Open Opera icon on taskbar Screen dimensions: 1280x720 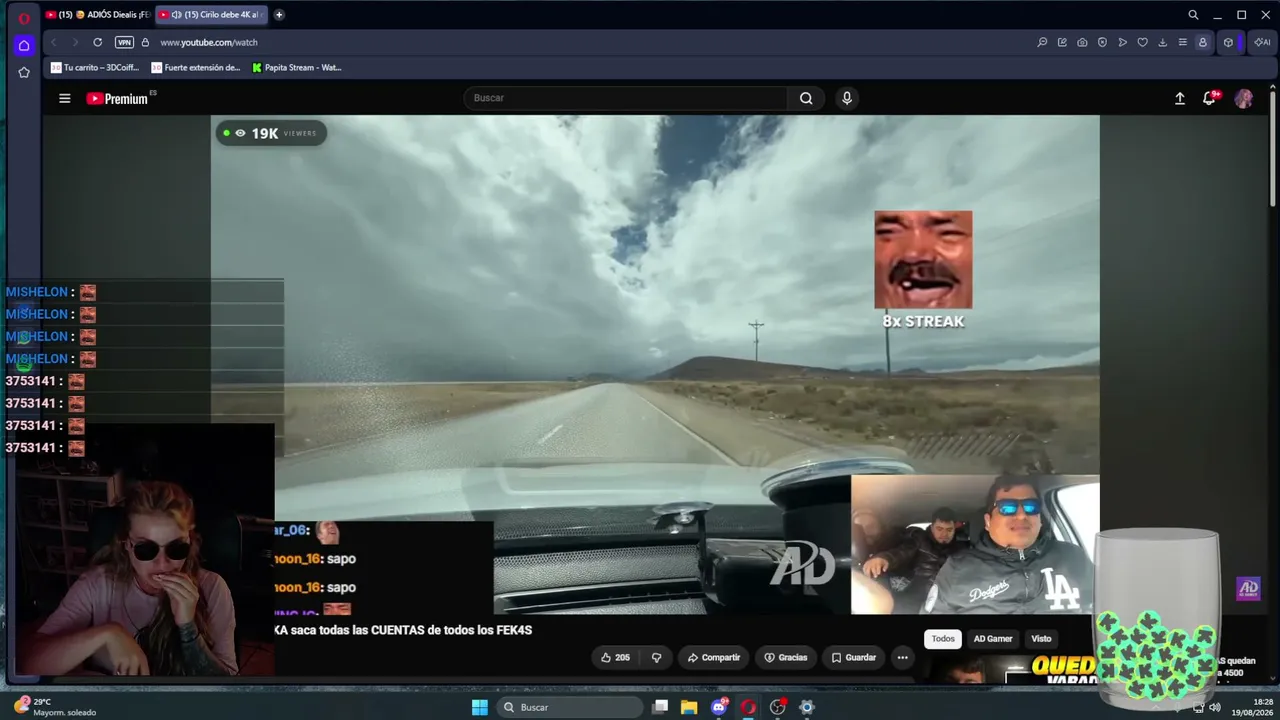pos(748,707)
